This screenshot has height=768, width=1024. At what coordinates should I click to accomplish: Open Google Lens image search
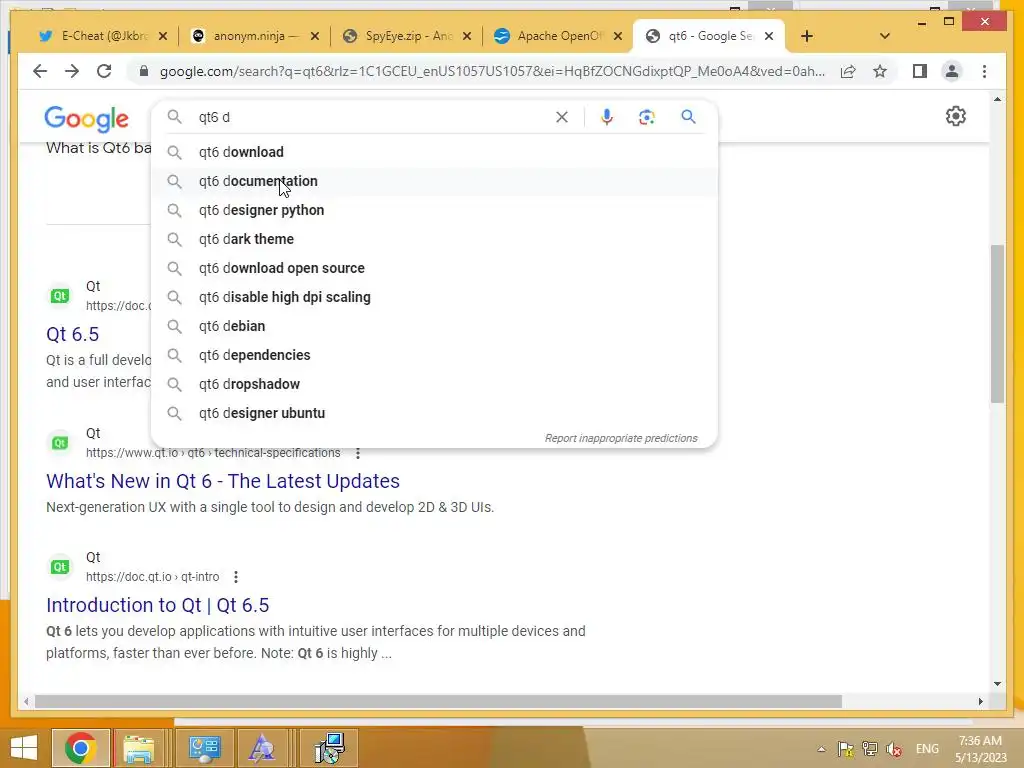click(647, 117)
